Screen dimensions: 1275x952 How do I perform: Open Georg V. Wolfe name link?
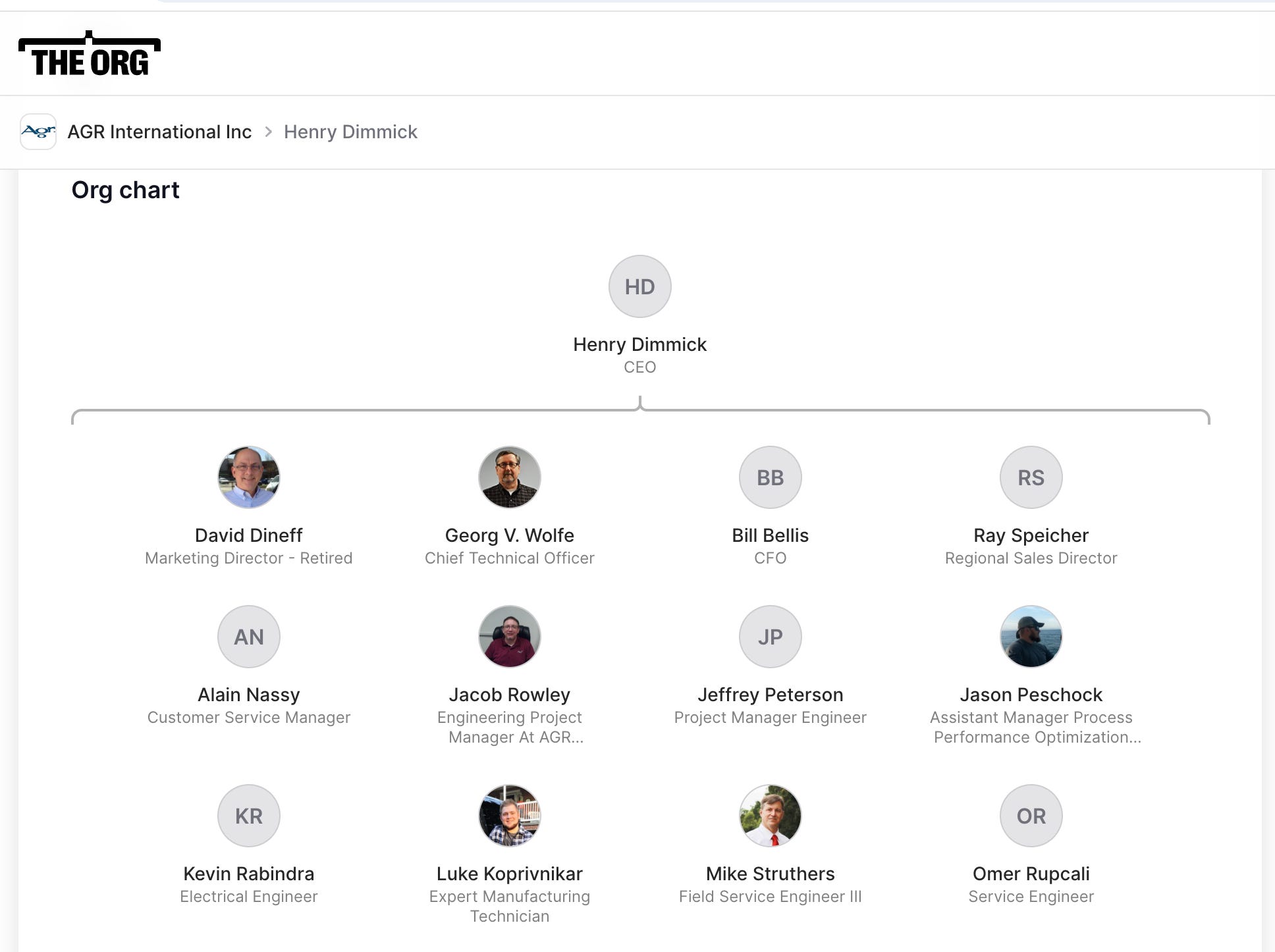[510, 535]
